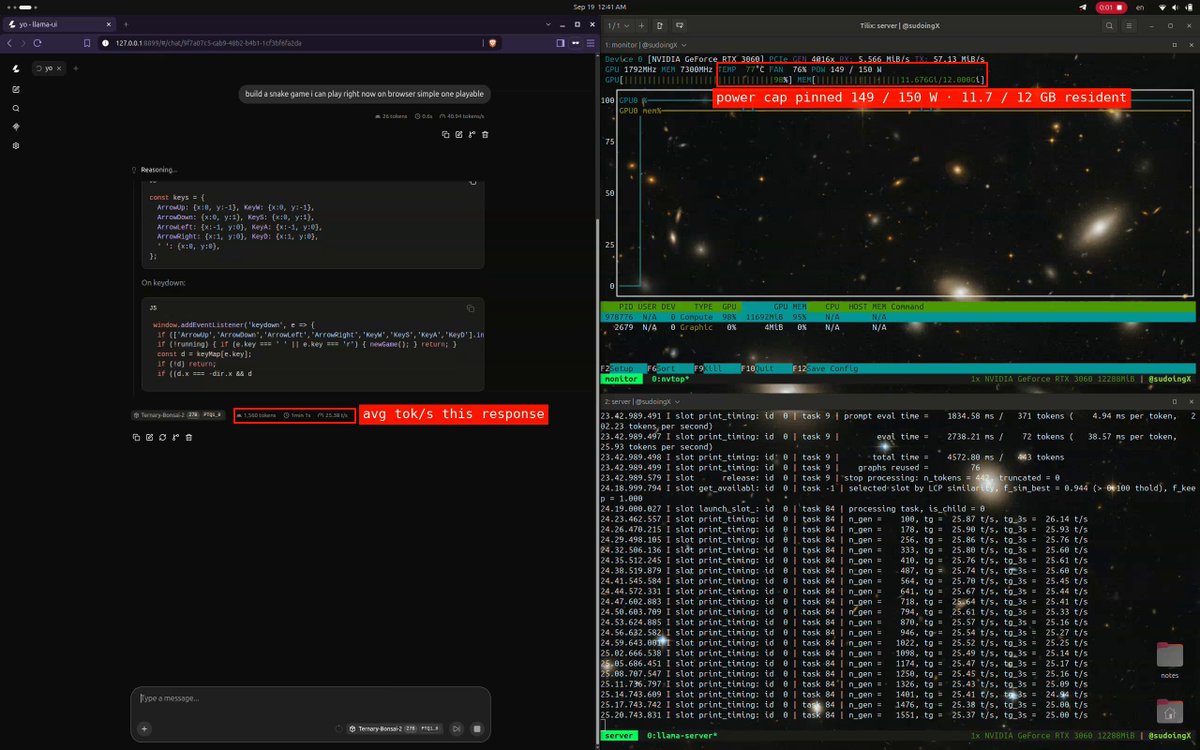Regenerate the assistant response

[162, 437]
